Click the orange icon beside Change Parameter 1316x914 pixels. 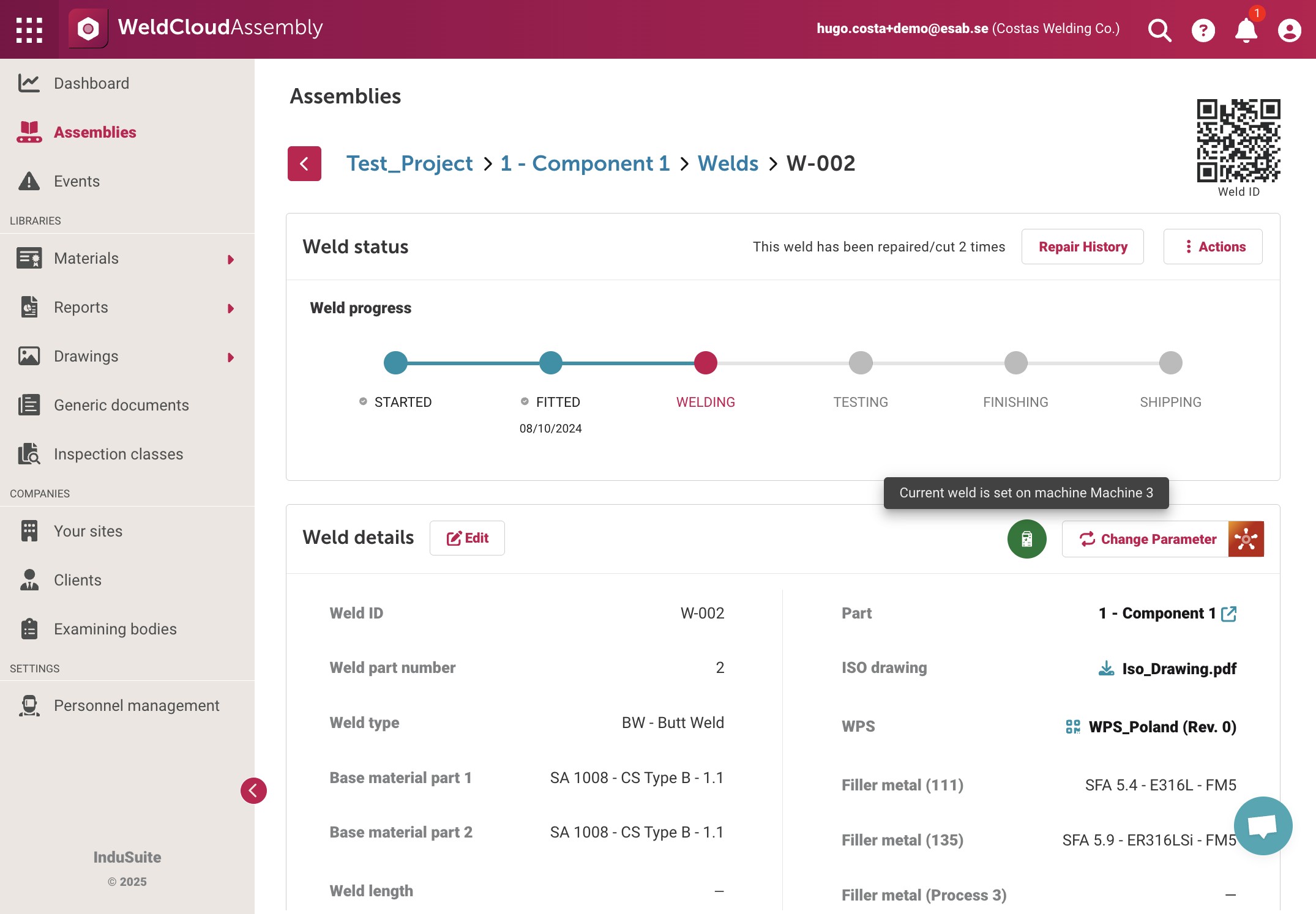(1246, 539)
